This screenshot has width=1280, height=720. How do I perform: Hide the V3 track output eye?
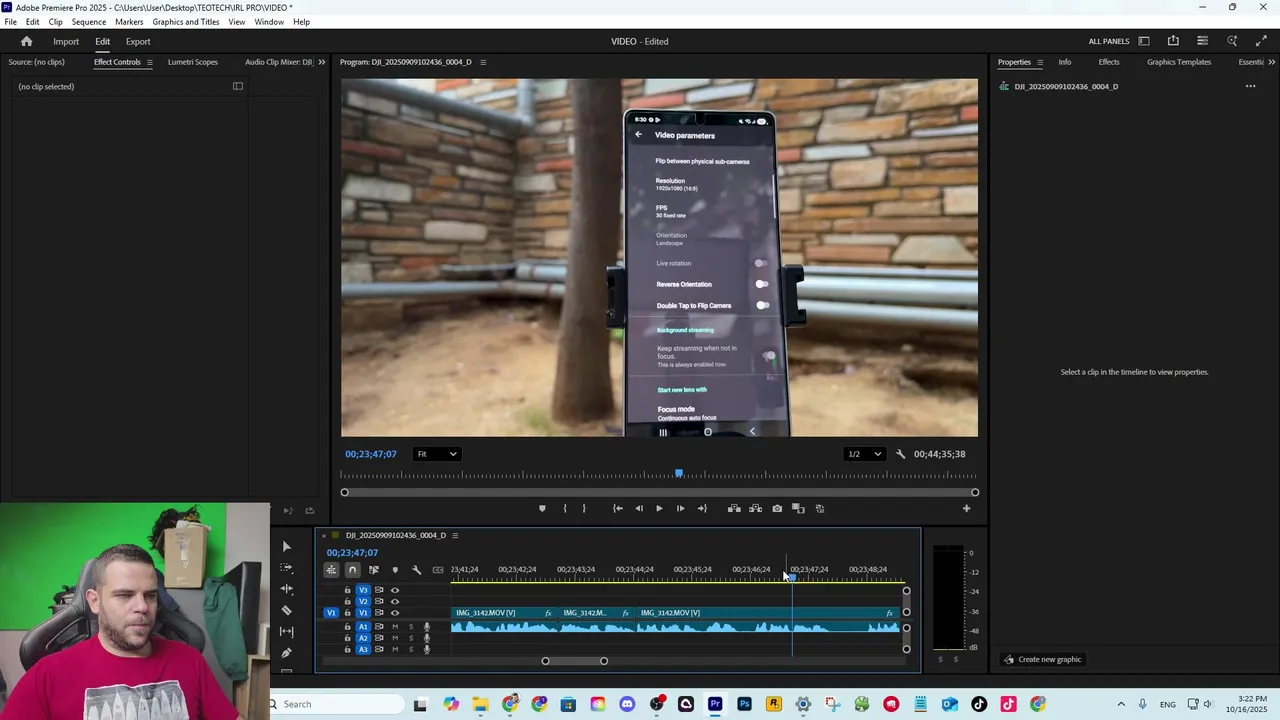coord(395,590)
